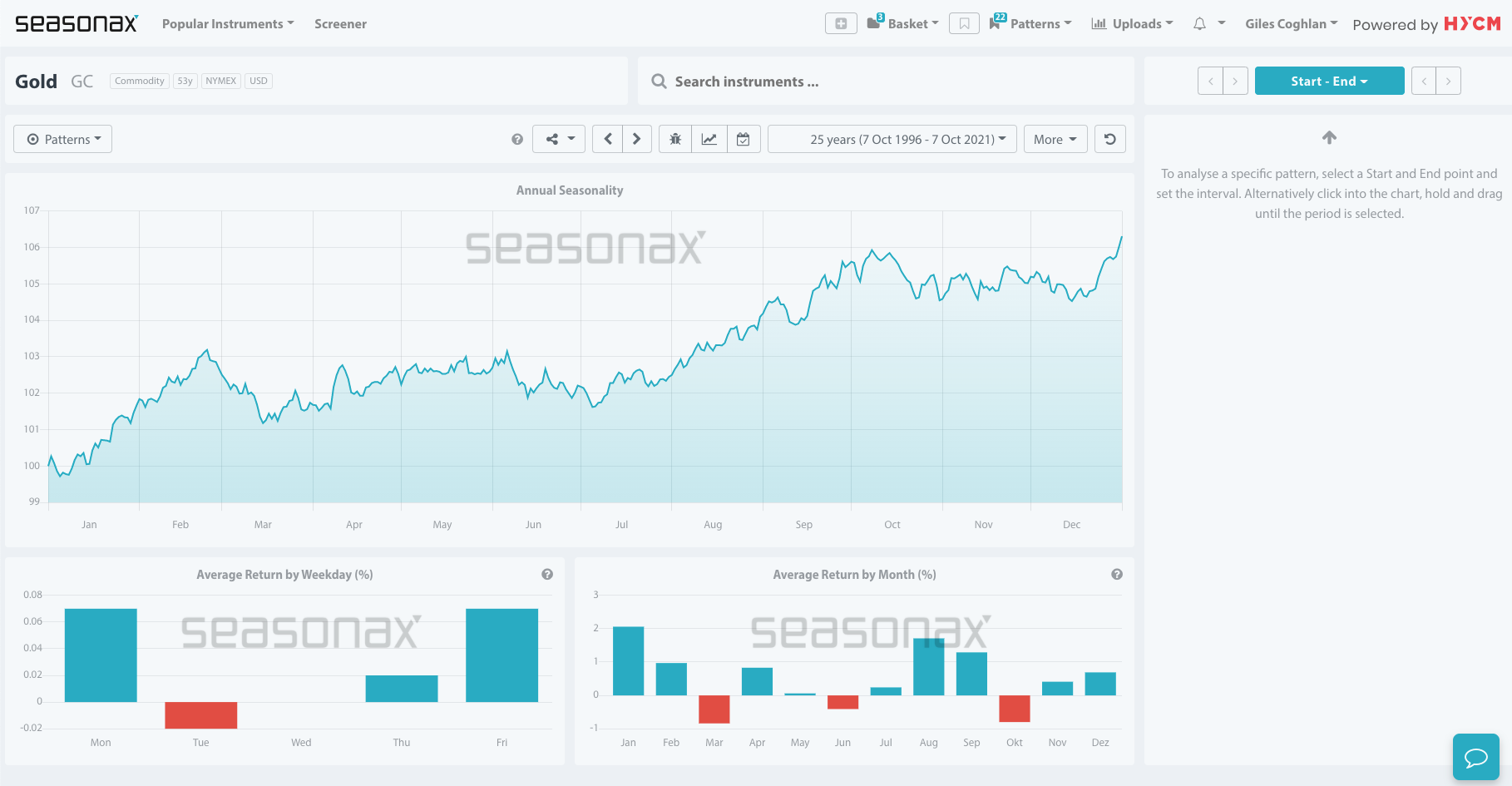The width and height of the screenshot is (1512, 786).
Task: Click the right arrow after Start - End
Action: point(1449,81)
